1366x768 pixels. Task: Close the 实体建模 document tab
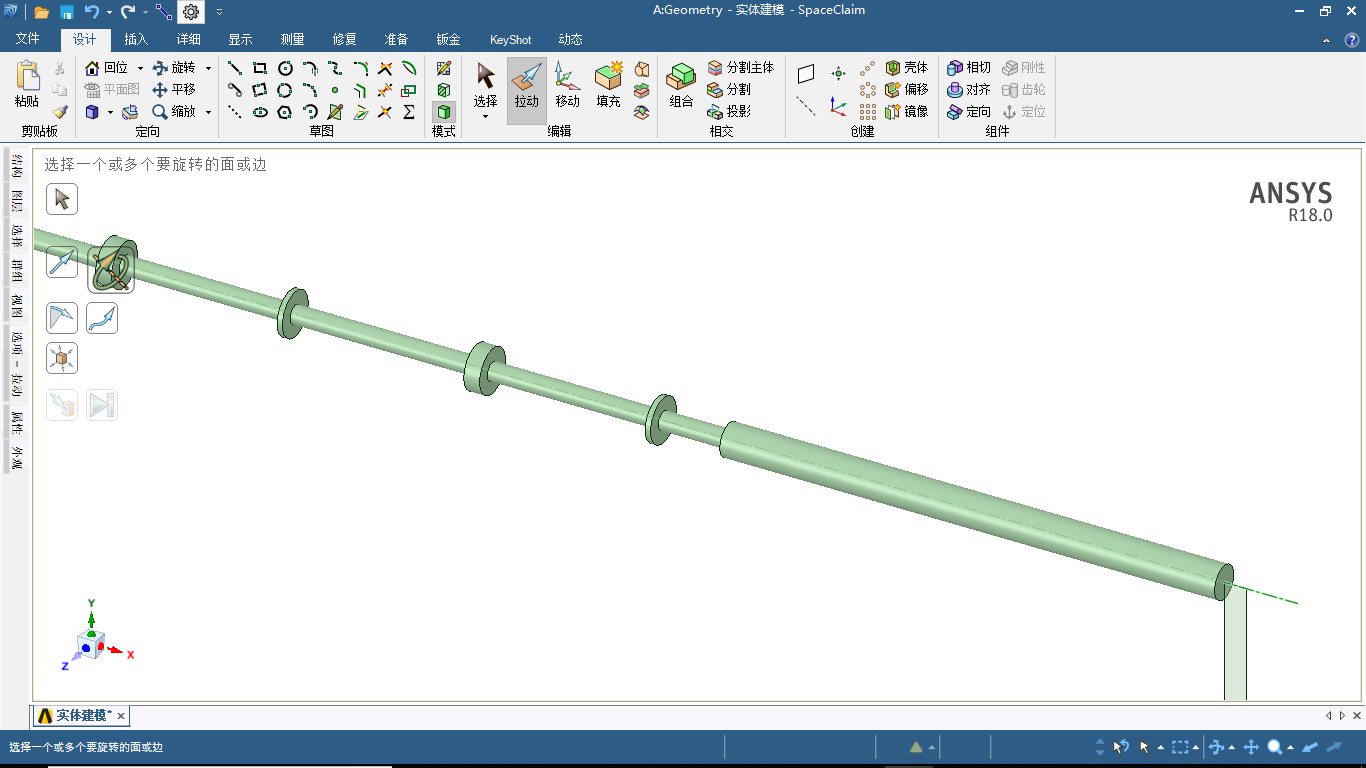(121, 716)
